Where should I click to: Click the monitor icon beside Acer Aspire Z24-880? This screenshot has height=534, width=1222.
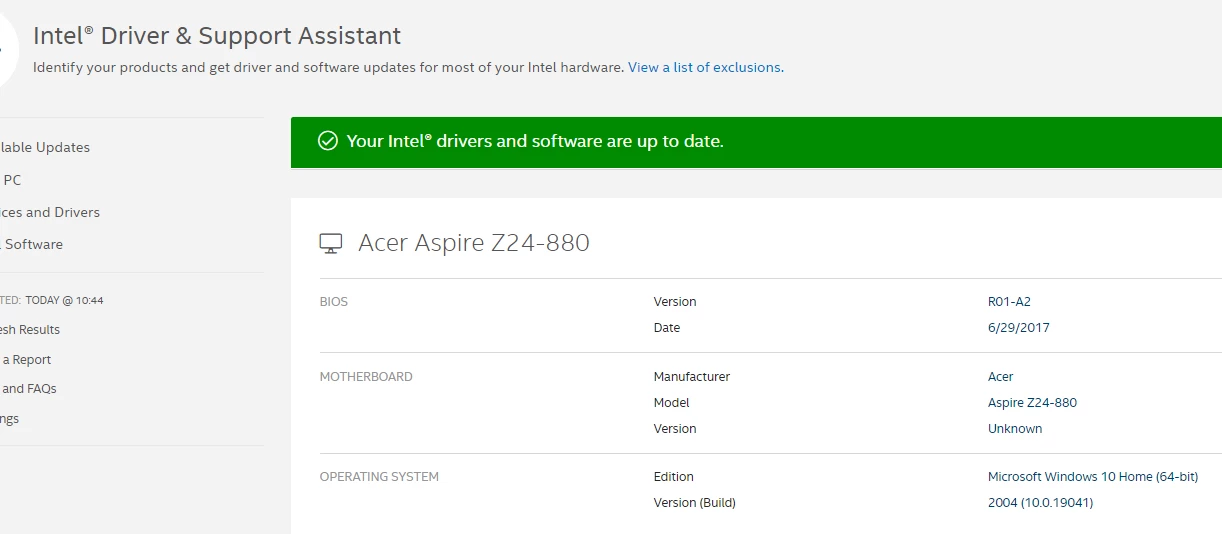(x=331, y=243)
